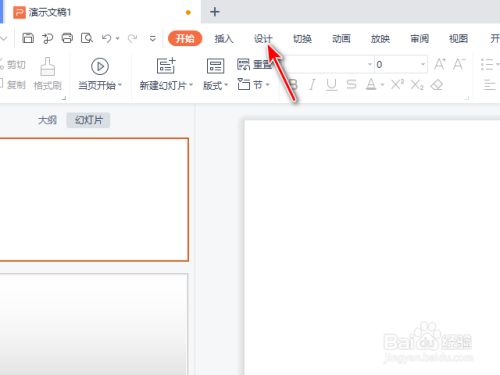Toggle Italic formatting
This screenshot has height=375, width=500.
[312, 85]
